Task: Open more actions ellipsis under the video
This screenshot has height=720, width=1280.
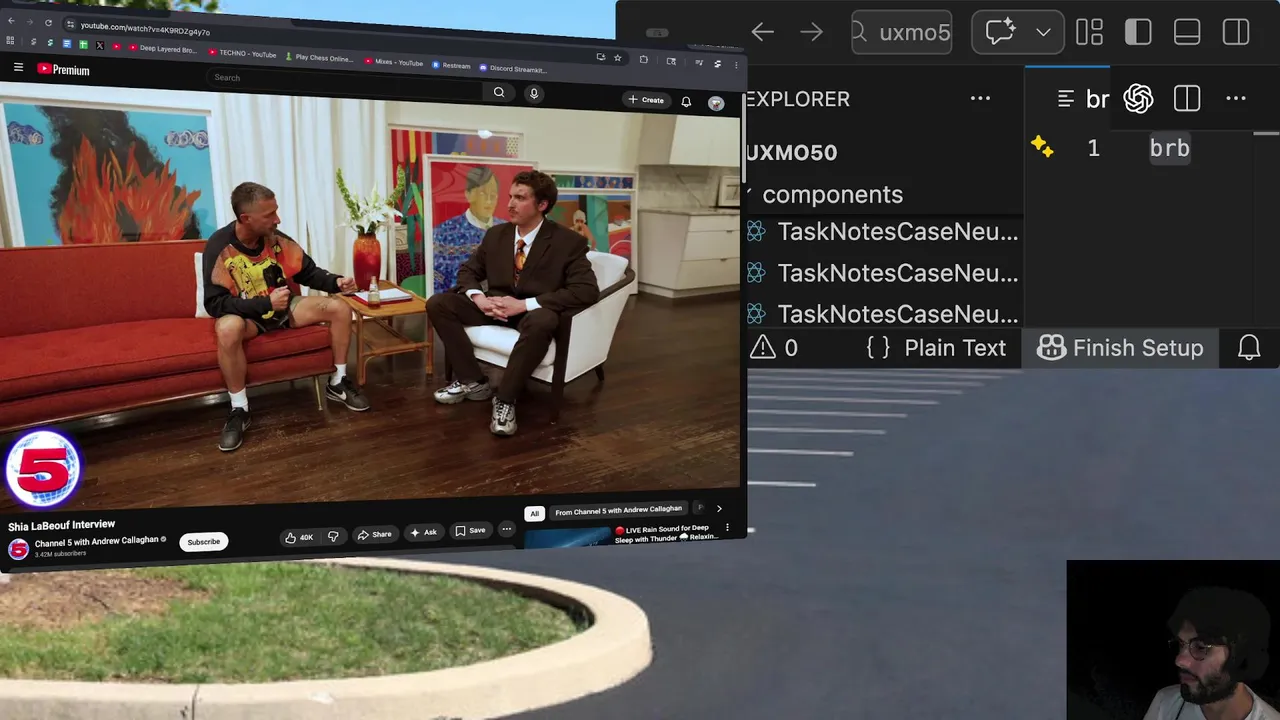Action: click(507, 529)
